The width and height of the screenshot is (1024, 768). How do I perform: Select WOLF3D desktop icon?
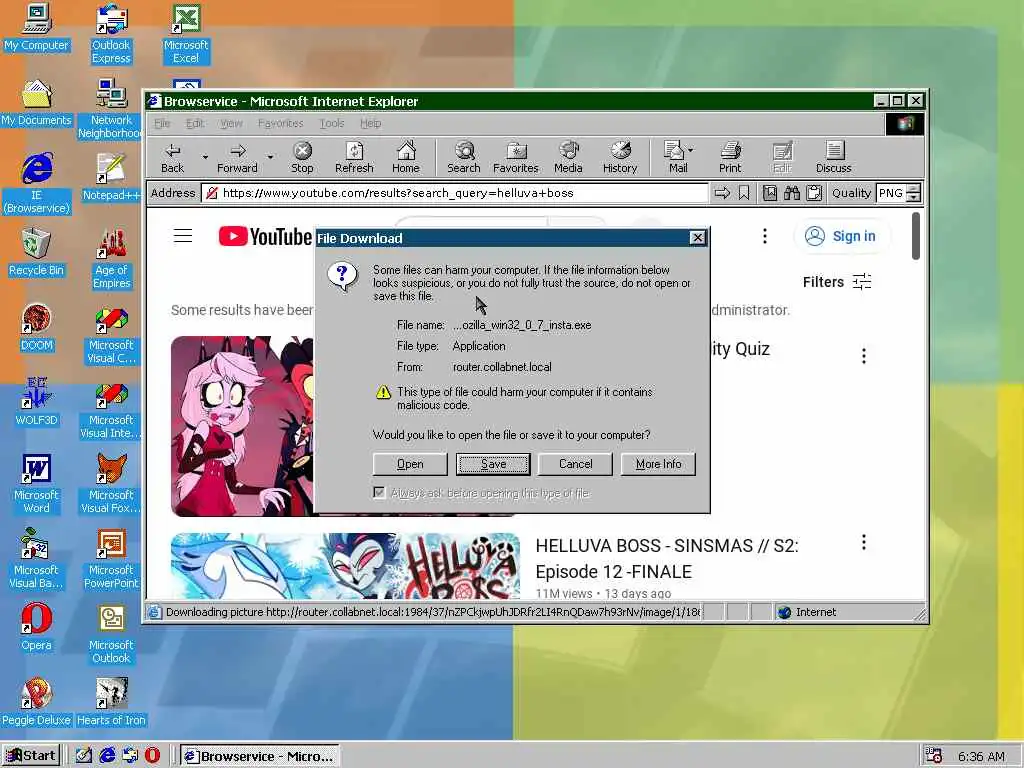36,403
